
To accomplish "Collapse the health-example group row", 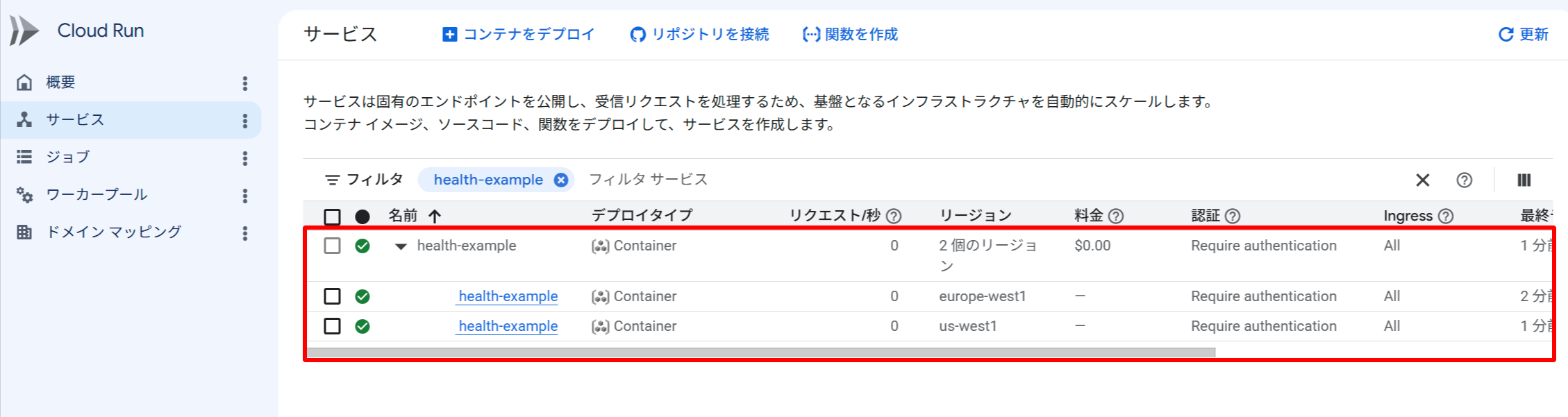I will (x=401, y=246).
